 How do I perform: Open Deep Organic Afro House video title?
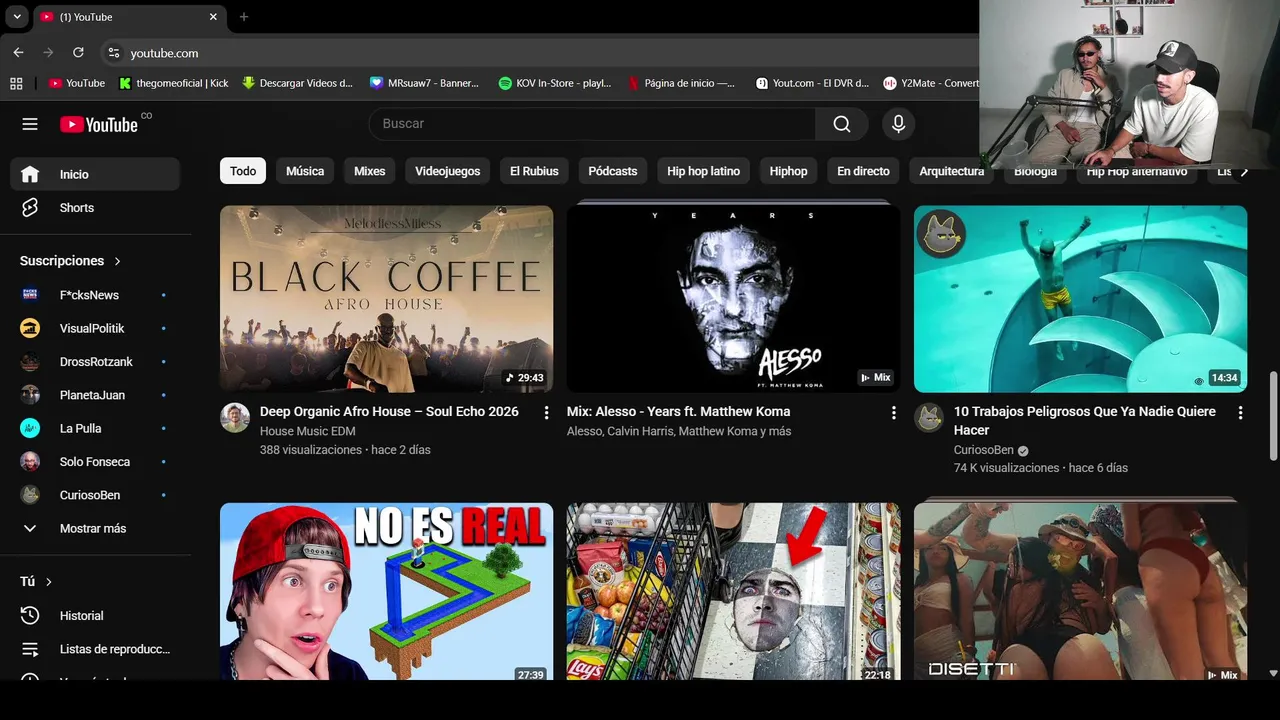click(389, 411)
